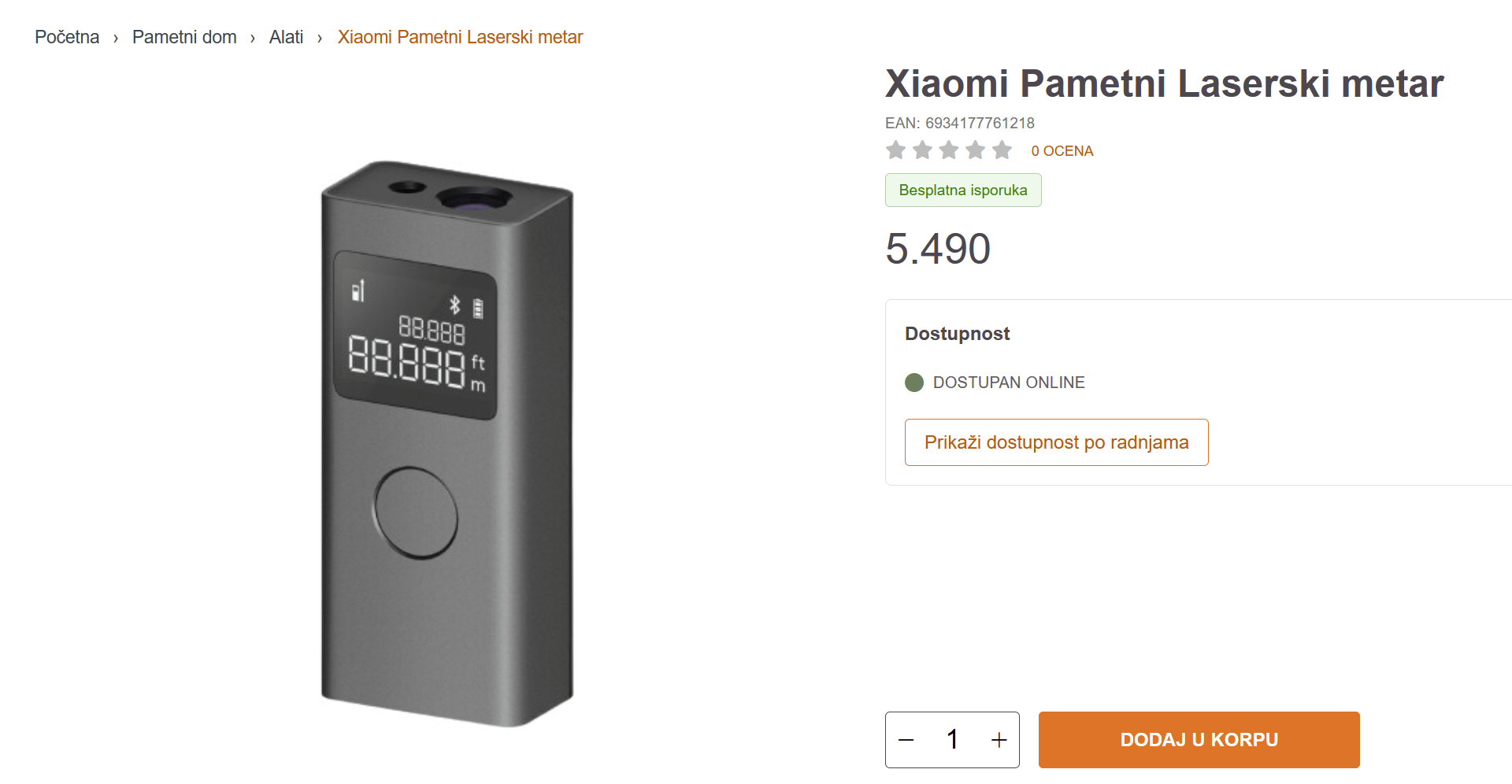1512x784 pixels.
Task: Click the fifth rating star
Action: click(1002, 150)
